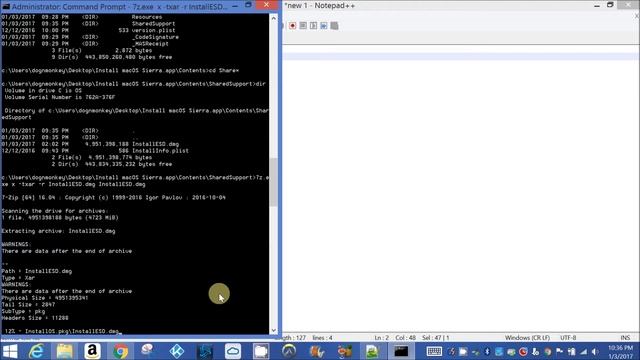640x360 pixels.
Task: Click the 'version.plist' directory entry
Action: tap(153, 30)
